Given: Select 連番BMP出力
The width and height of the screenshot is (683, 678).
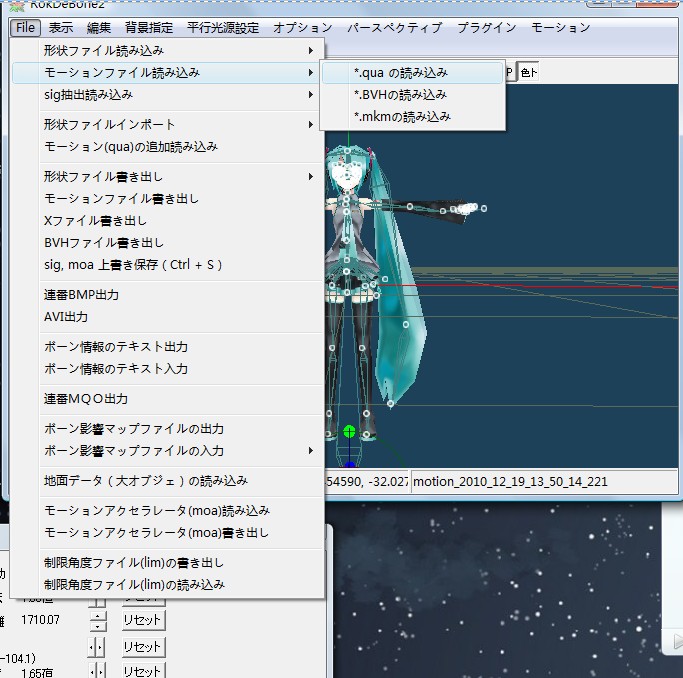Looking at the screenshot, I should pyautogui.click(x=168, y=294).
